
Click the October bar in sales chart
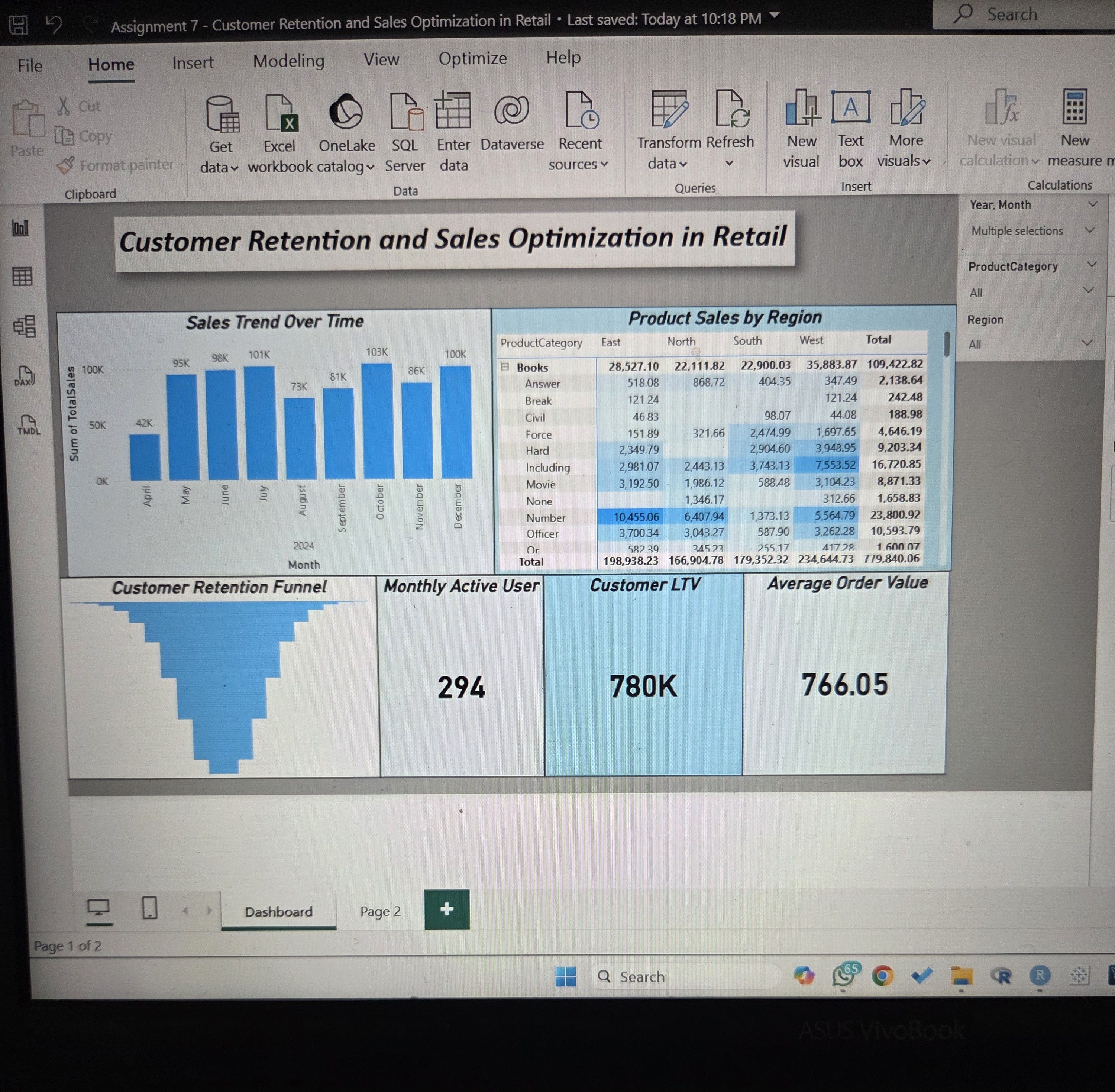click(x=378, y=421)
